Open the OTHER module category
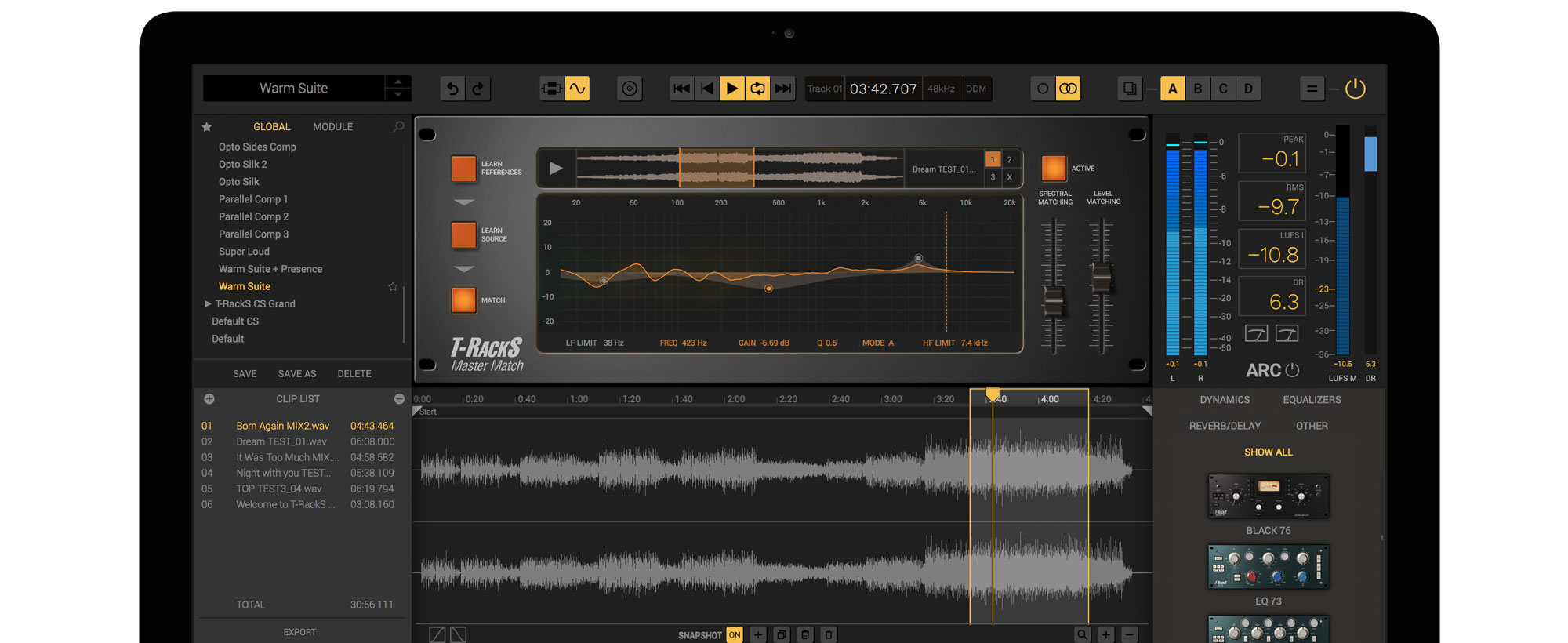This screenshot has height=643, width=1568. (1312, 426)
